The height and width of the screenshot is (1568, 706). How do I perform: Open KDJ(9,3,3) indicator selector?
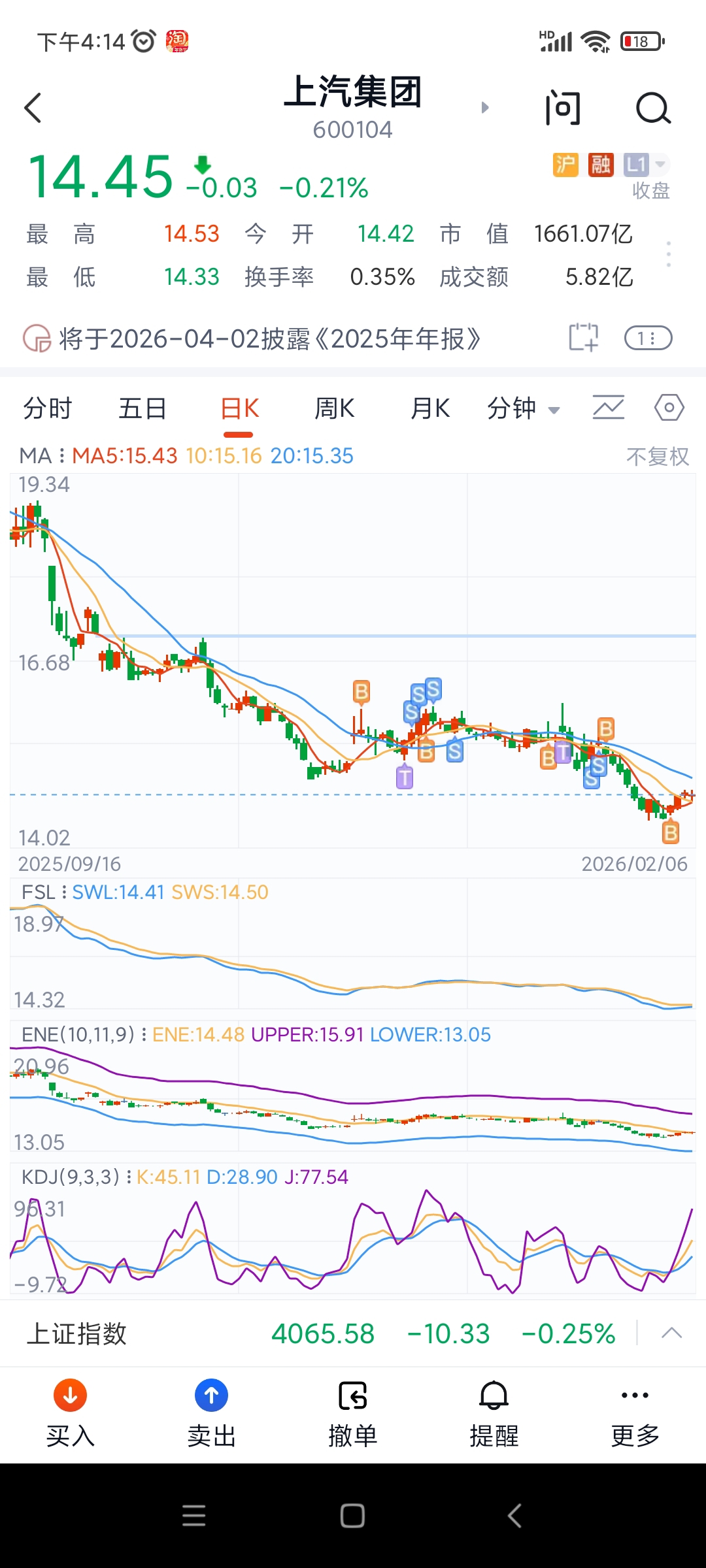point(76,1177)
